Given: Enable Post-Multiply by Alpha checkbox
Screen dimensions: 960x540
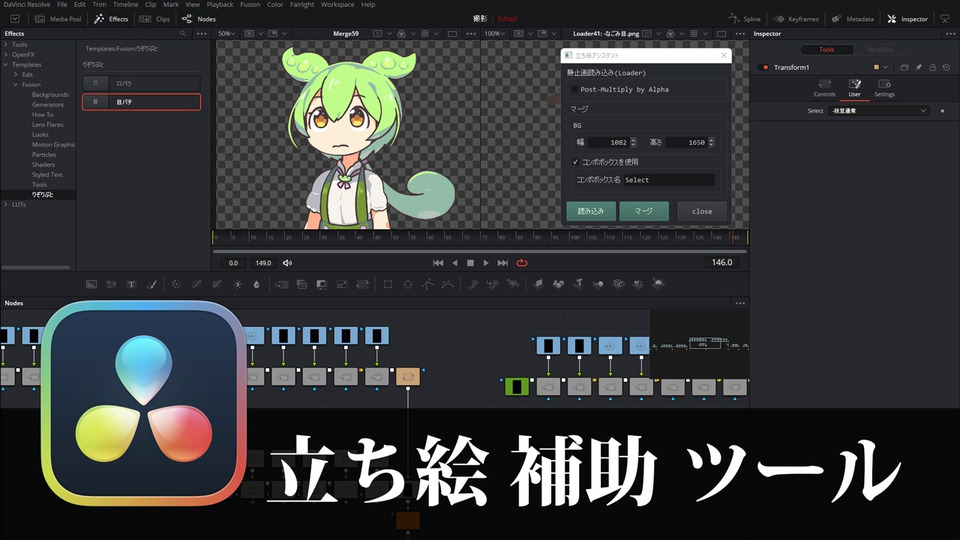Looking at the screenshot, I should pyautogui.click(x=574, y=89).
